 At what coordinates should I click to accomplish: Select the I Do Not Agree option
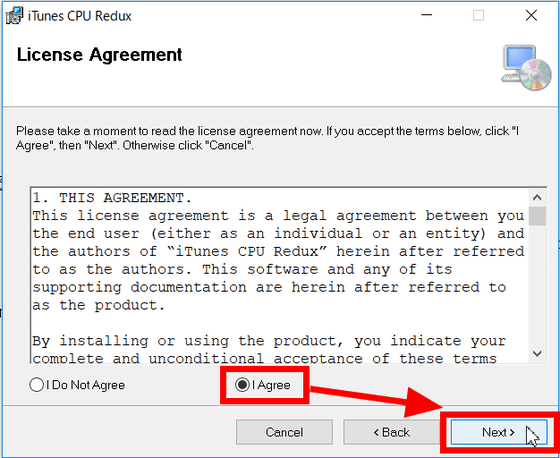click(77, 385)
